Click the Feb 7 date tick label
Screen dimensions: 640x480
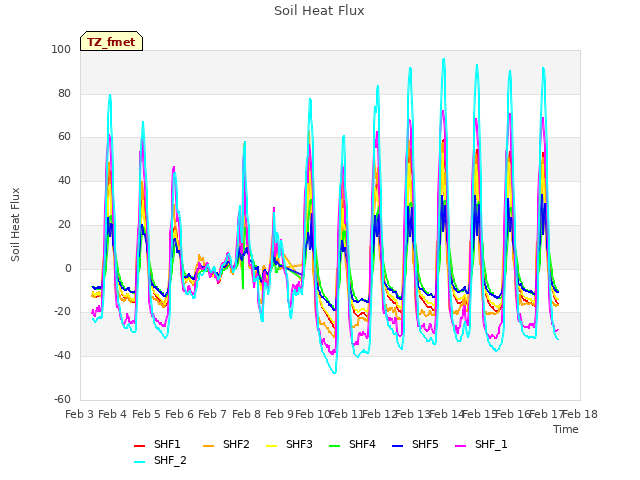tap(213, 414)
